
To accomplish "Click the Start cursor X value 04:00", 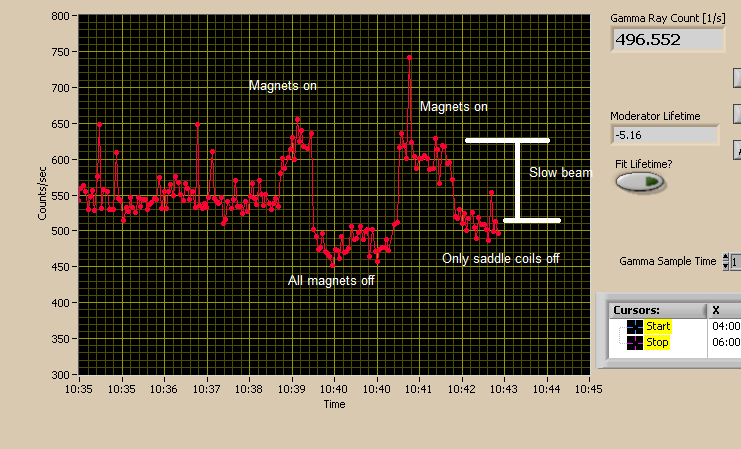I will point(726,326).
